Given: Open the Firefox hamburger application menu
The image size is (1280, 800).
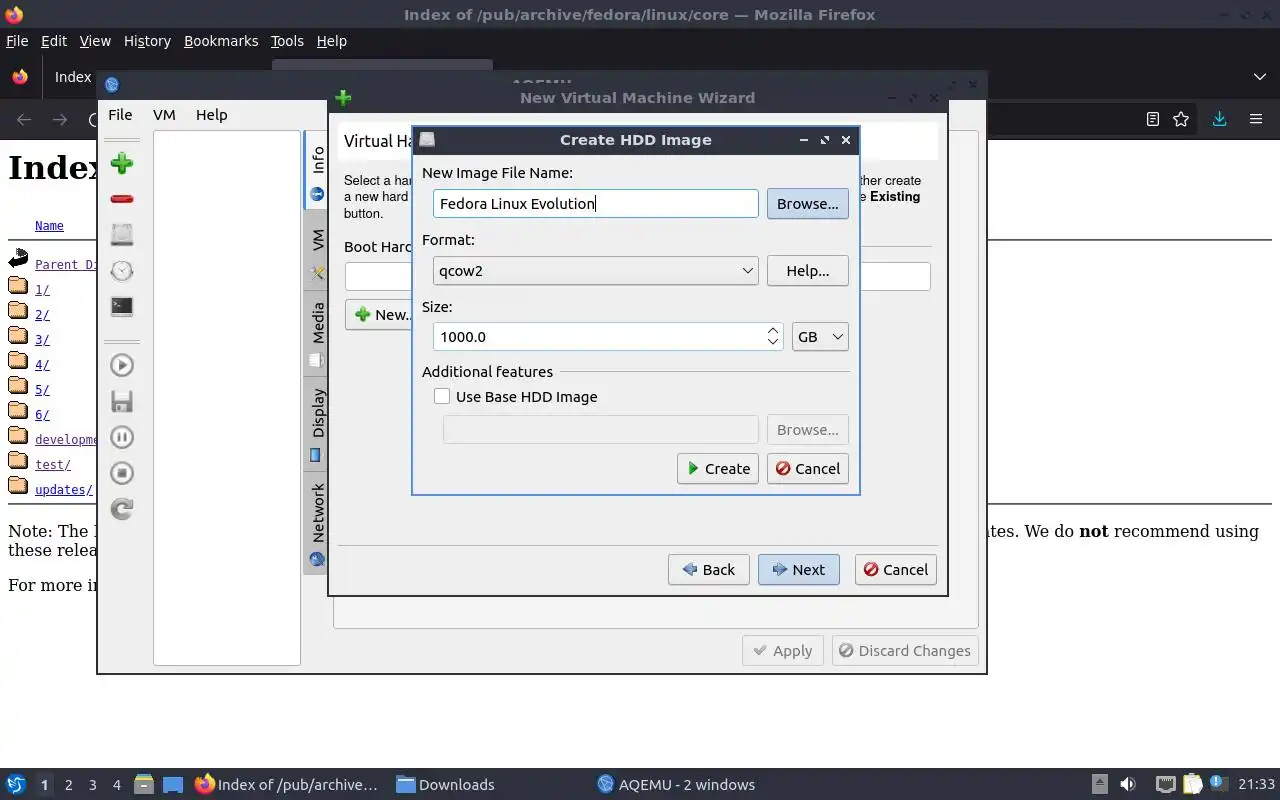Looking at the screenshot, I should (1256, 119).
